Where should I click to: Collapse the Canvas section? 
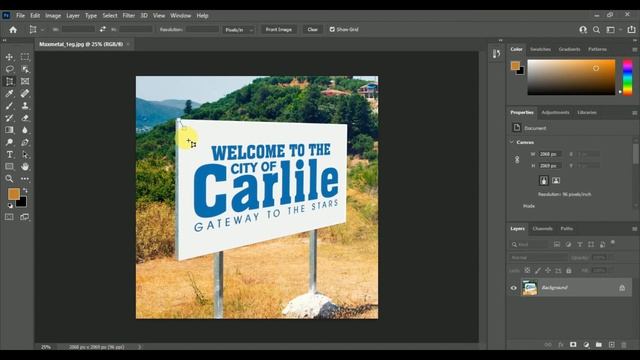pyautogui.click(x=512, y=142)
